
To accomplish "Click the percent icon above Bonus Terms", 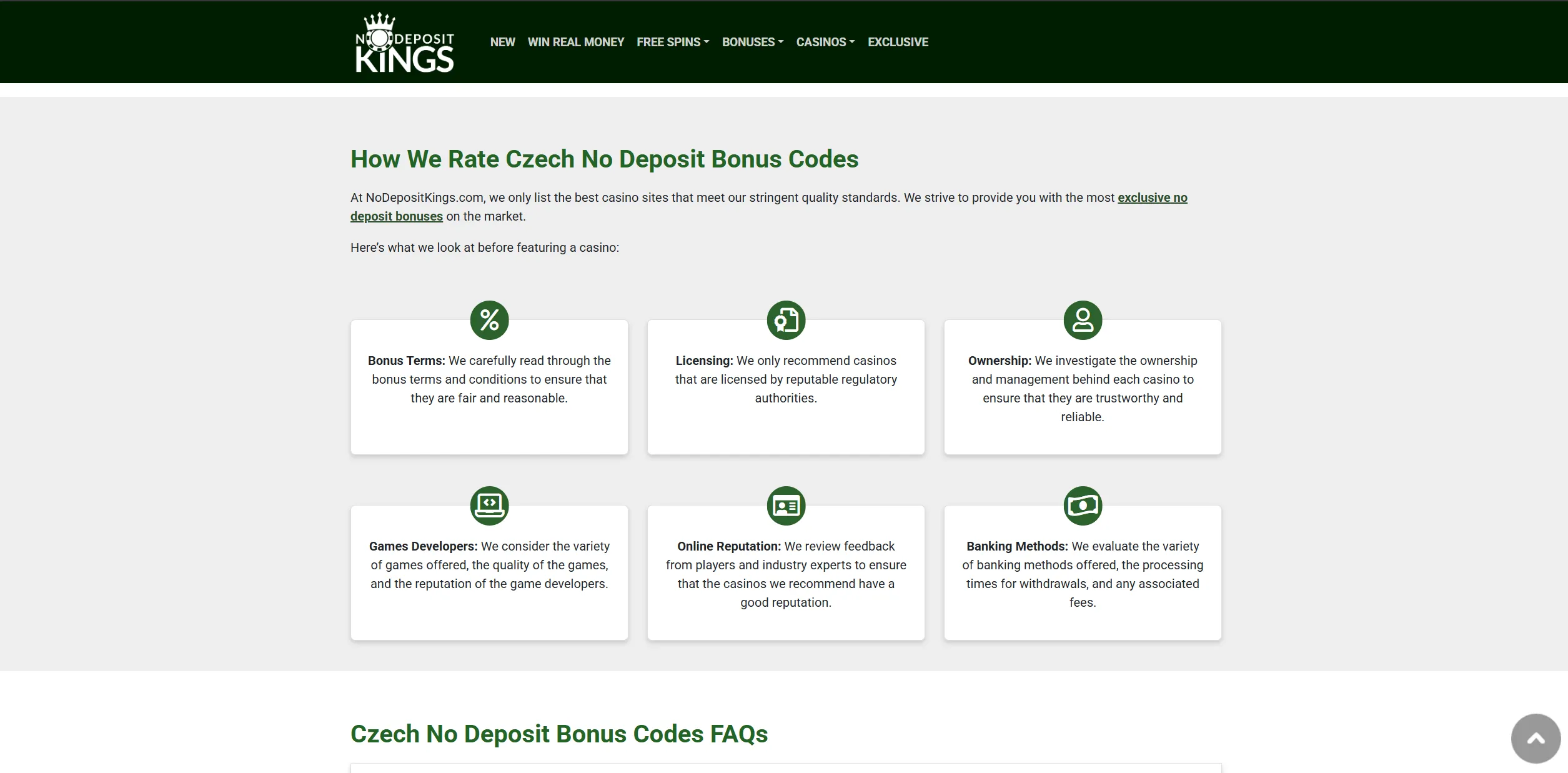I will pos(489,321).
